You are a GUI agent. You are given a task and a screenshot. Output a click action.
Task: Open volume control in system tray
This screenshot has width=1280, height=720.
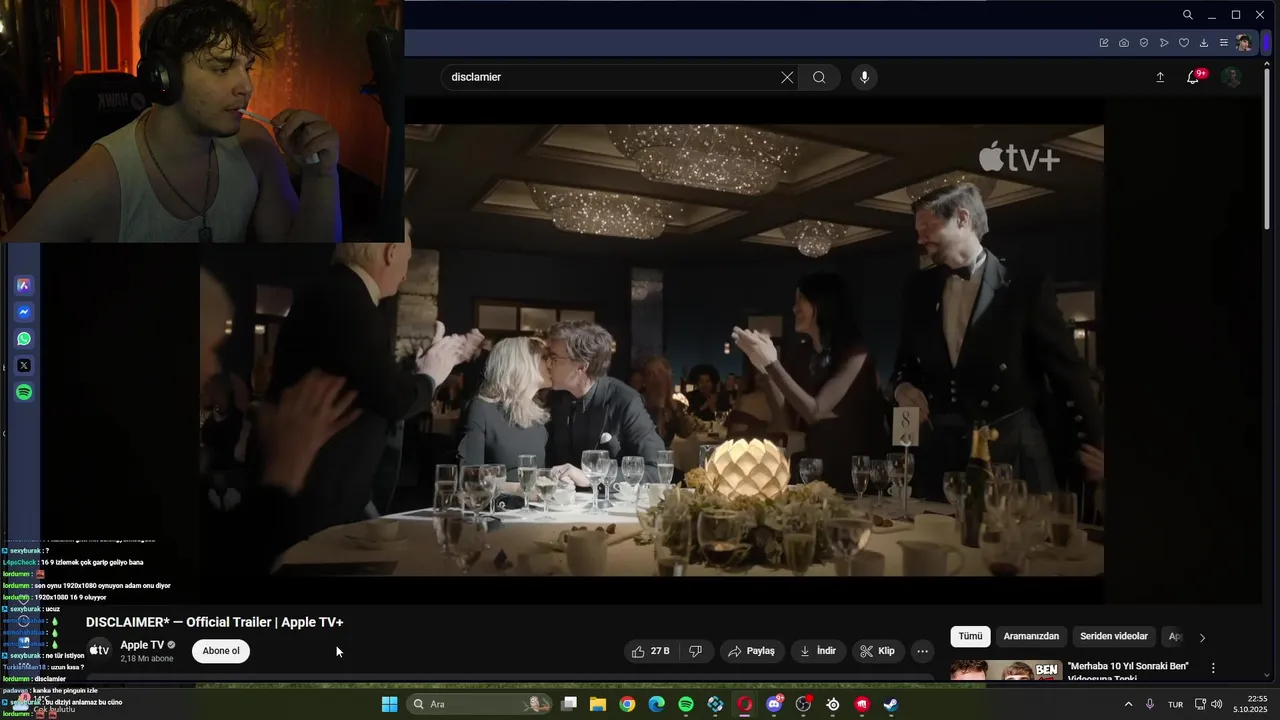tap(1217, 704)
